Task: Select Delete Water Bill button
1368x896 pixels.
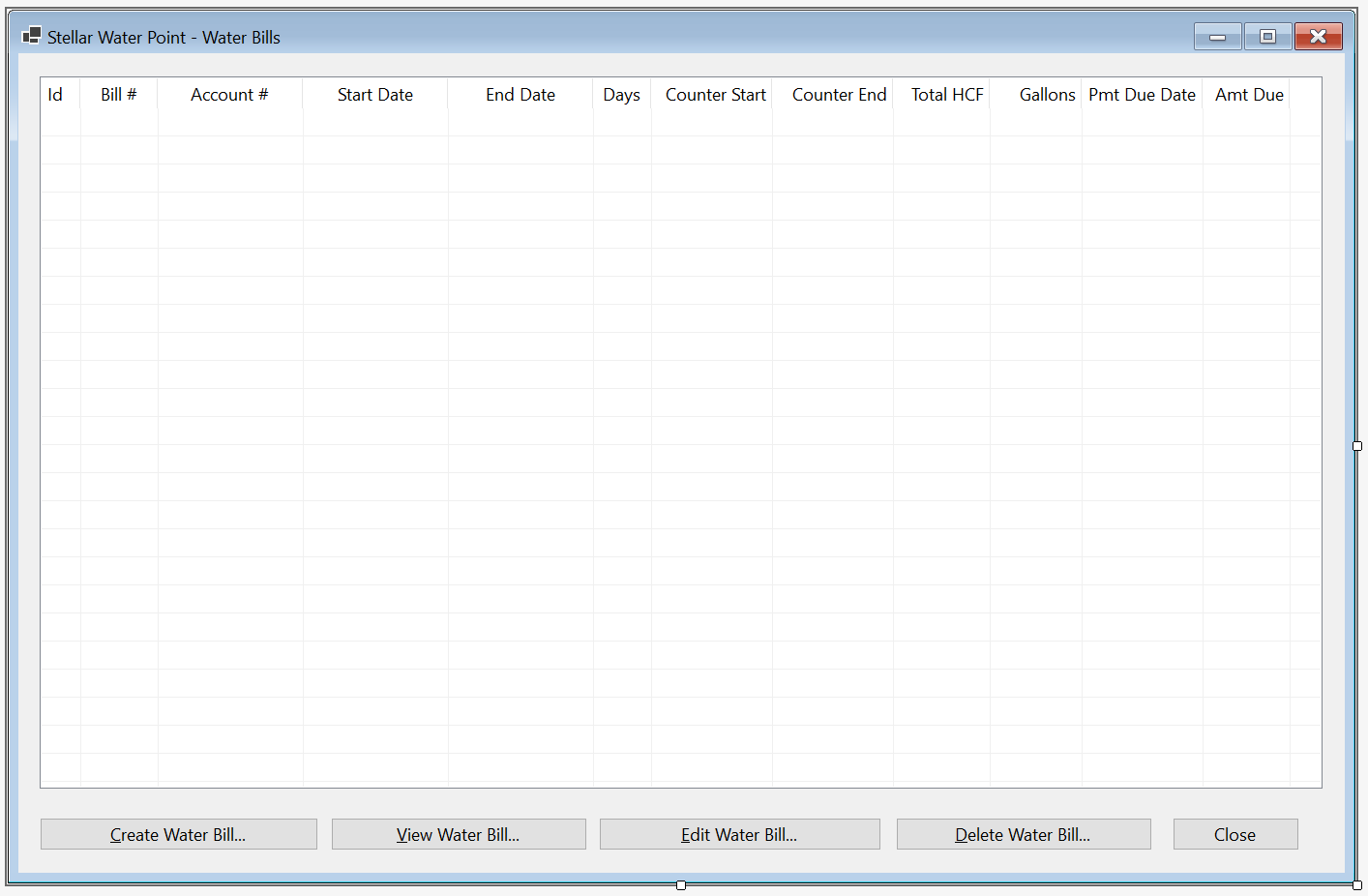Action: 1024,834
